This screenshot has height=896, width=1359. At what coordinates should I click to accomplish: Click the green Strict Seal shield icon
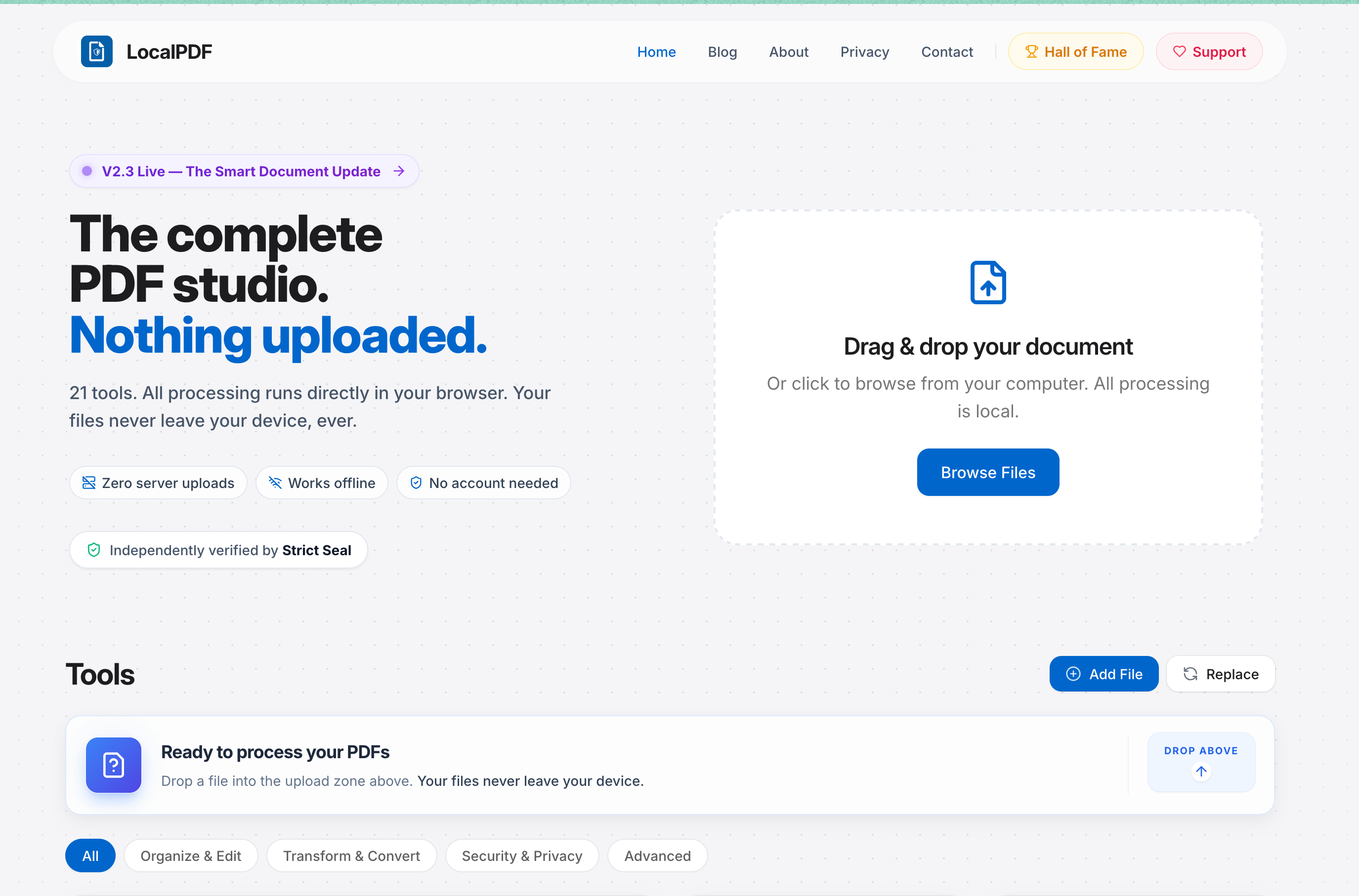(x=94, y=550)
